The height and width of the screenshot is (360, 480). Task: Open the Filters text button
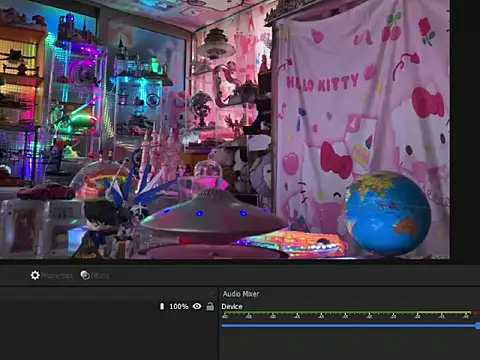click(x=100, y=276)
